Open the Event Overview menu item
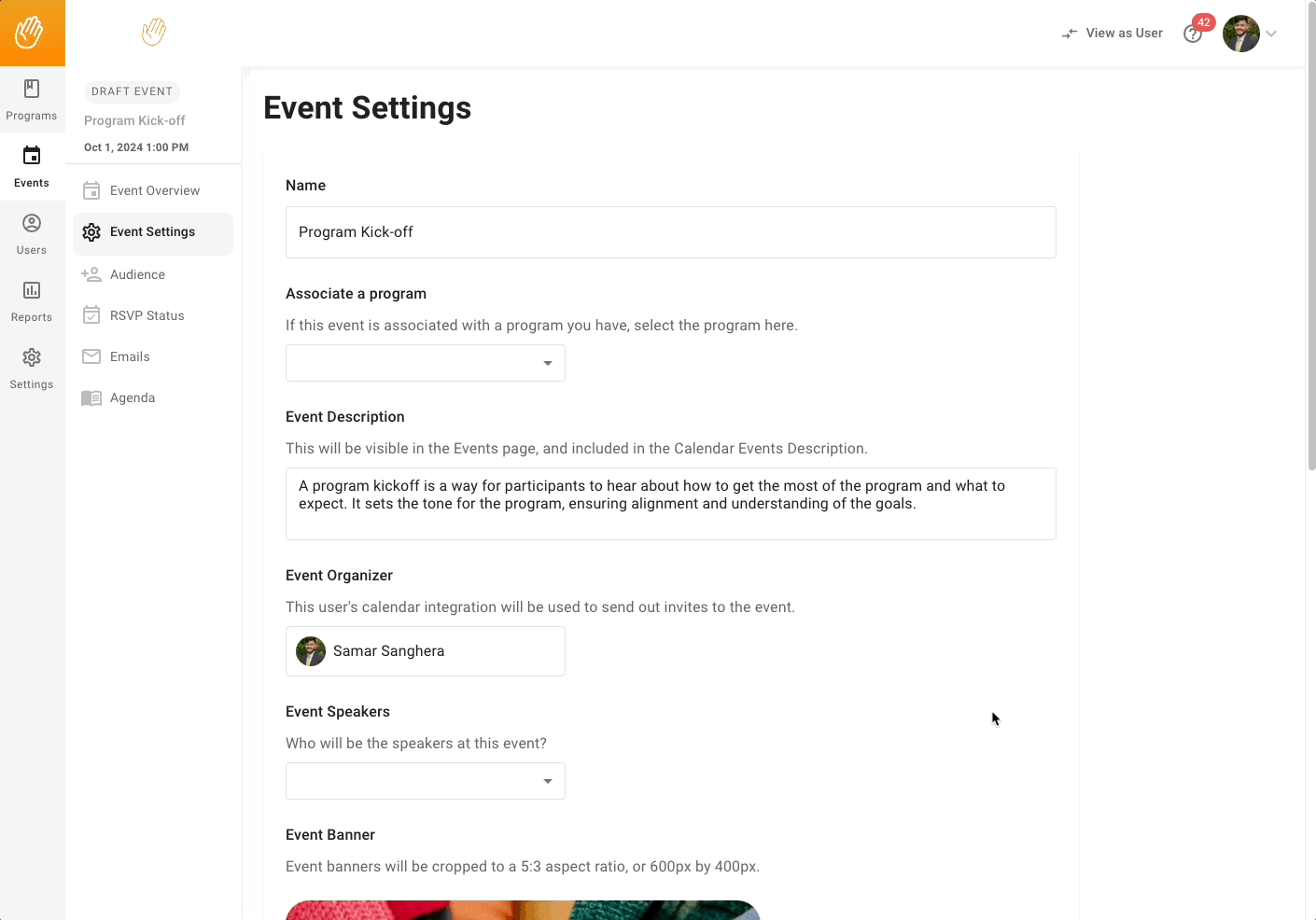Screen dimensions: 1316x920 click(x=153, y=190)
